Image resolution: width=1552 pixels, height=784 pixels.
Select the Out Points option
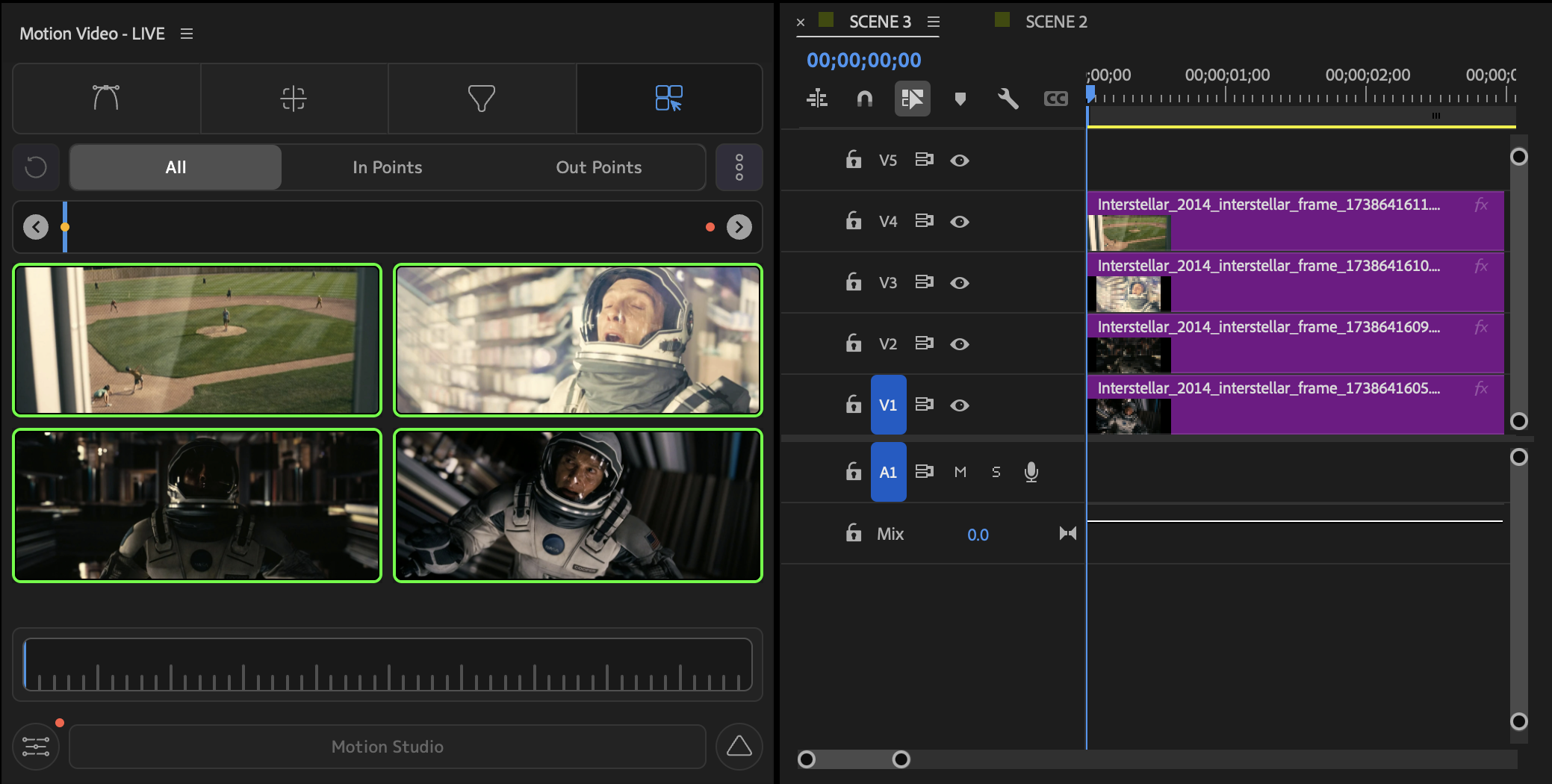coord(598,167)
